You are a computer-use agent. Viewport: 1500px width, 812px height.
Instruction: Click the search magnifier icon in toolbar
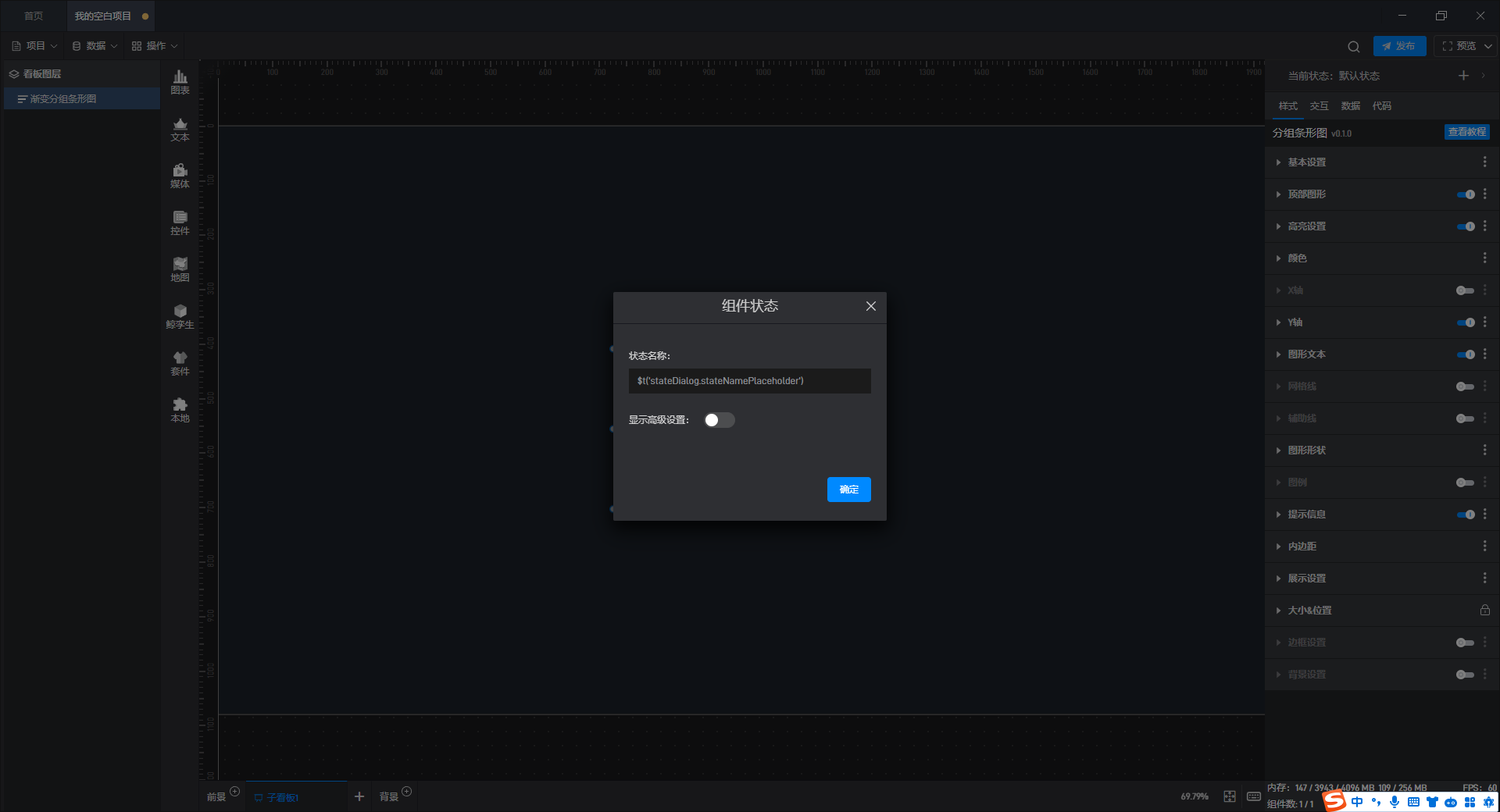[x=1353, y=46]
